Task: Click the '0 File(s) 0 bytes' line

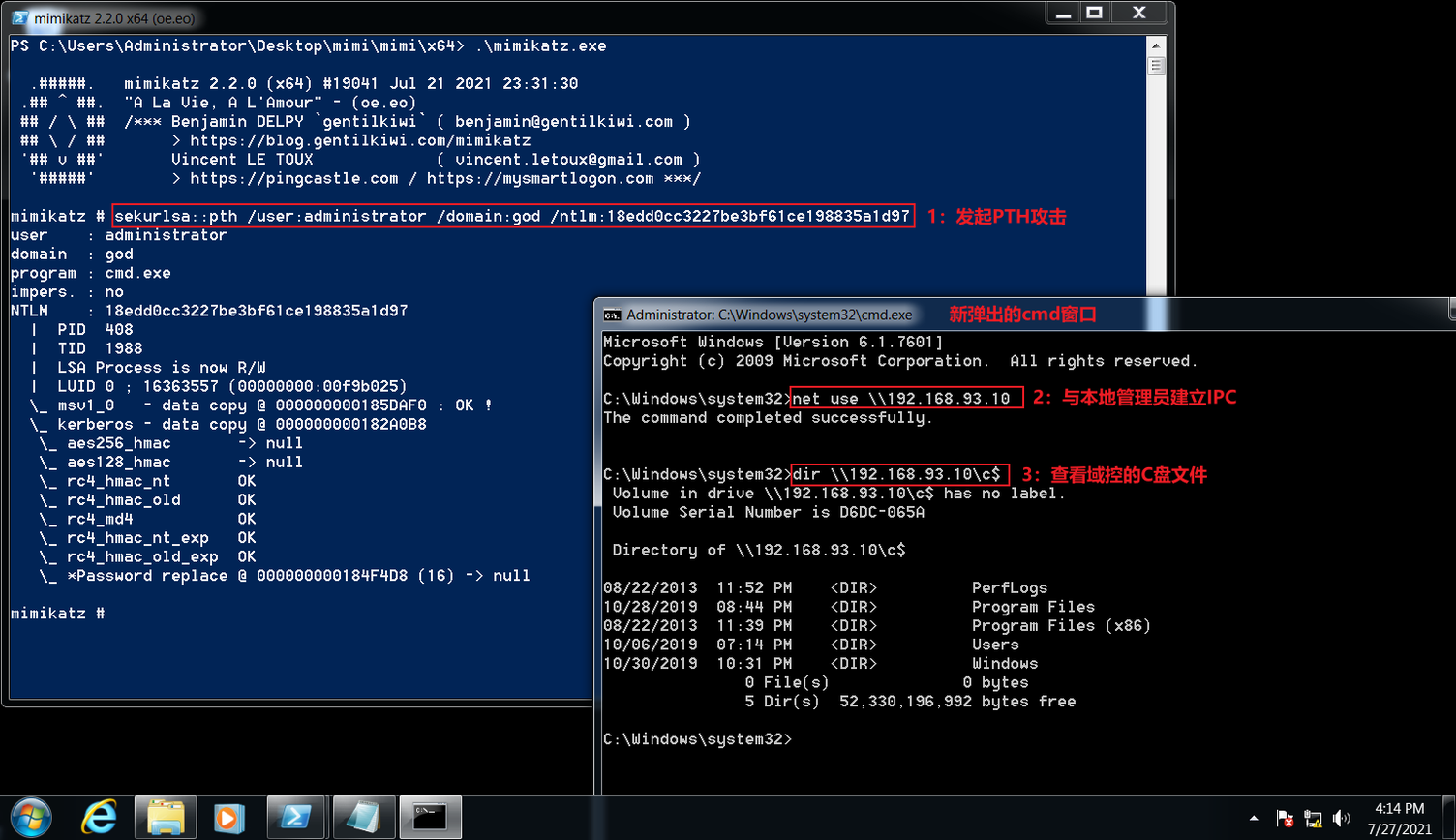Action: click(887, 683)
